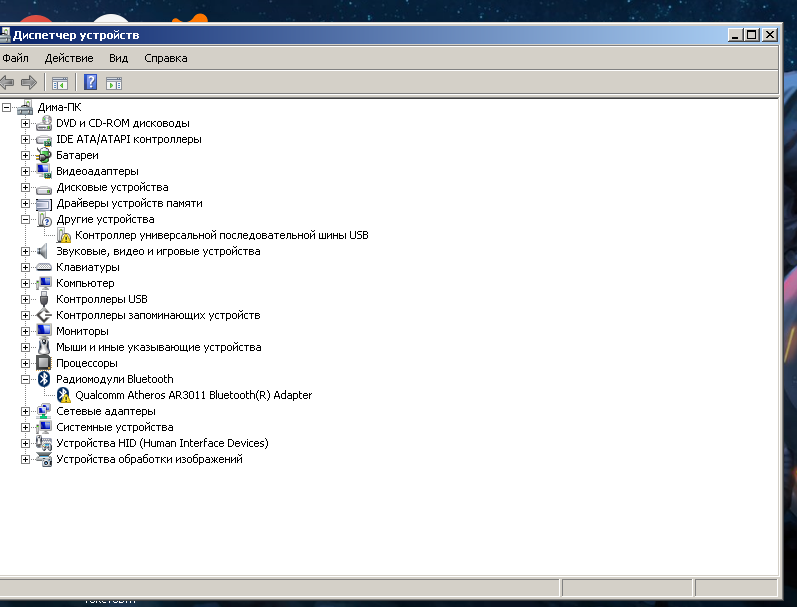
Task: Collapse the Другие устройства category
Action: tap(26, 219)
